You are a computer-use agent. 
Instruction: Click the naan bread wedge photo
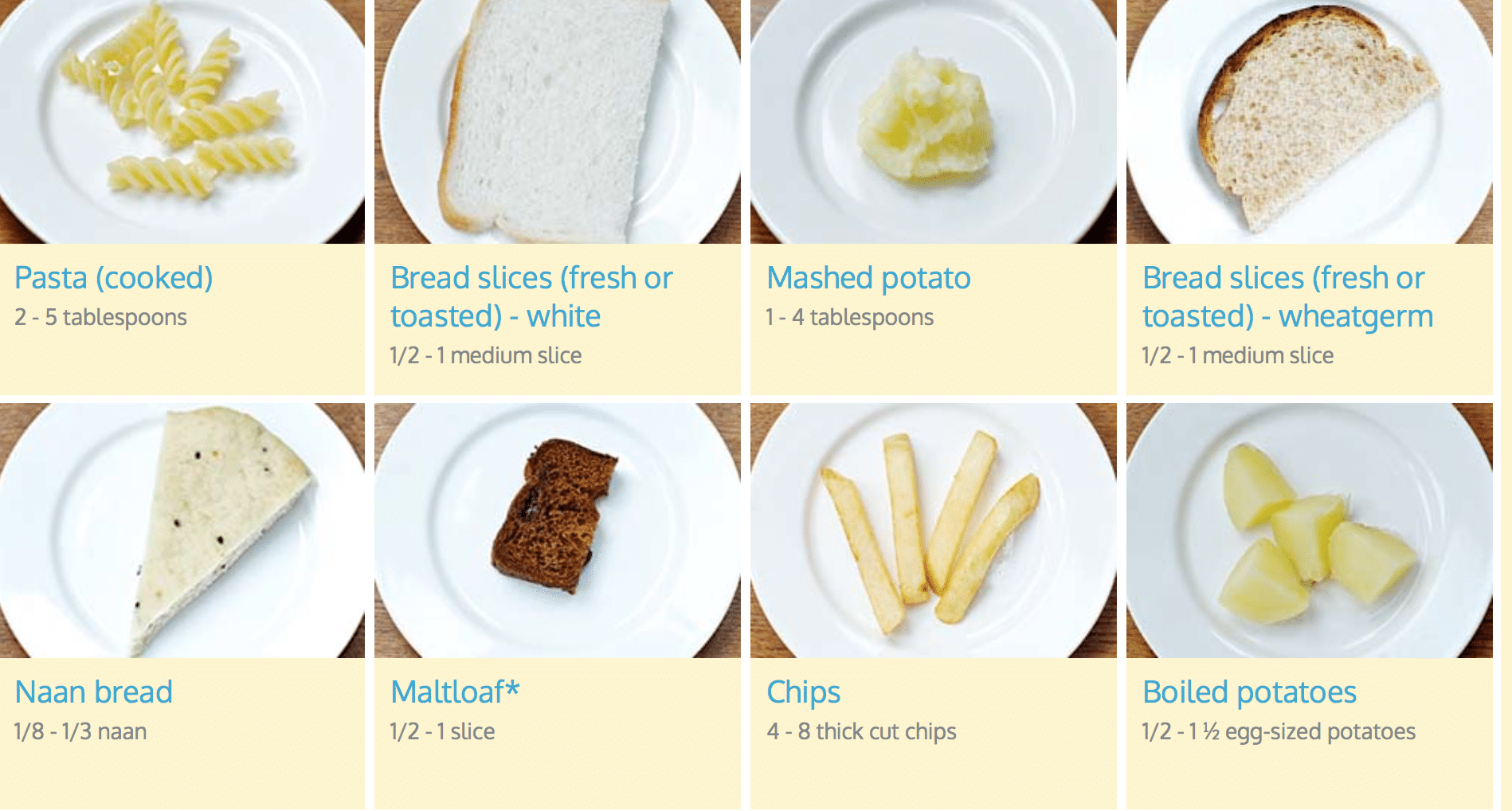(182, 531)
